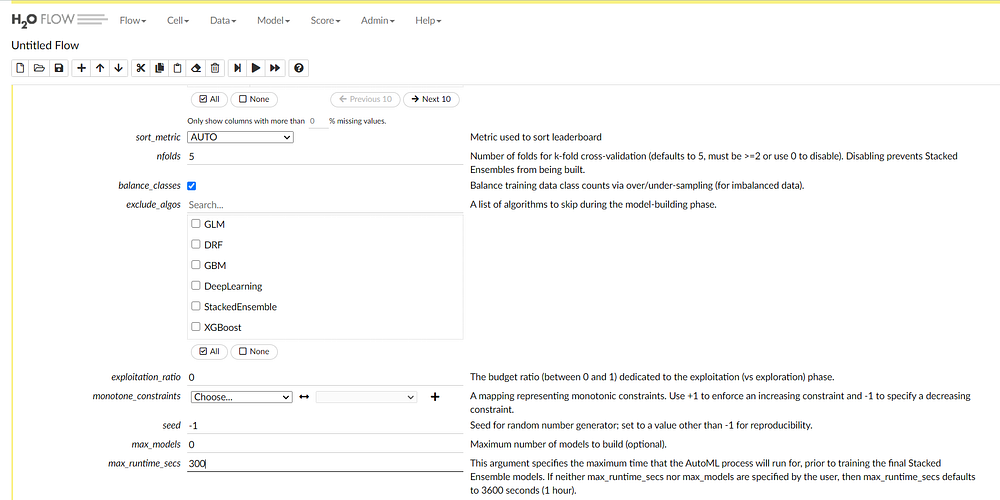Viewport: 1000px width, 500px height.
Task: Click None button above sort_metric
Action: pyautogui.click(x=254, y=99)
